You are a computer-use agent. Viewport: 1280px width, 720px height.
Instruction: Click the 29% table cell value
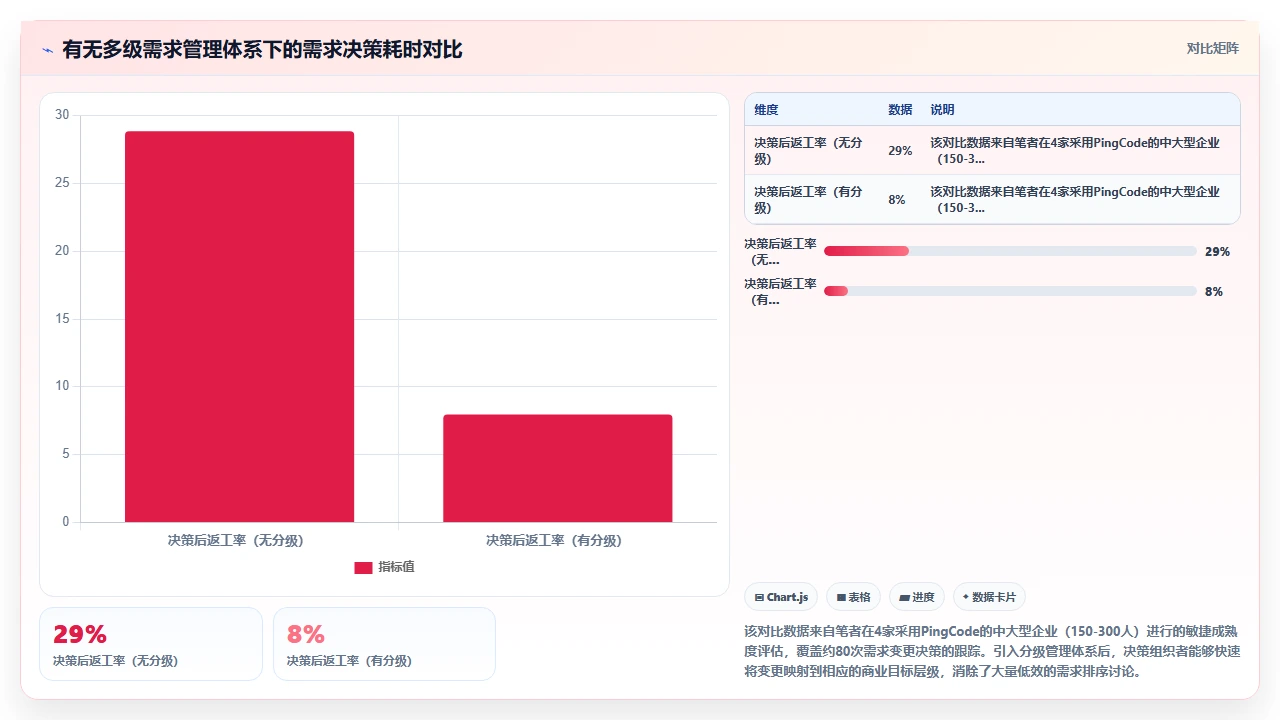pyautogui.click(x=900, y=151)
